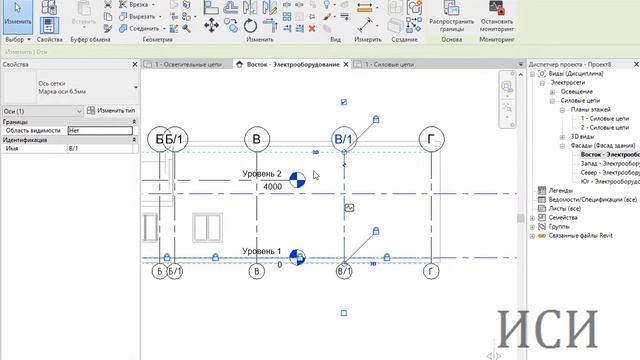The height and width of the screenshot is (360, 640).
Task: Open the Соединить dropdown arrow
Action: pyautogui.click(x=164, y=29)
